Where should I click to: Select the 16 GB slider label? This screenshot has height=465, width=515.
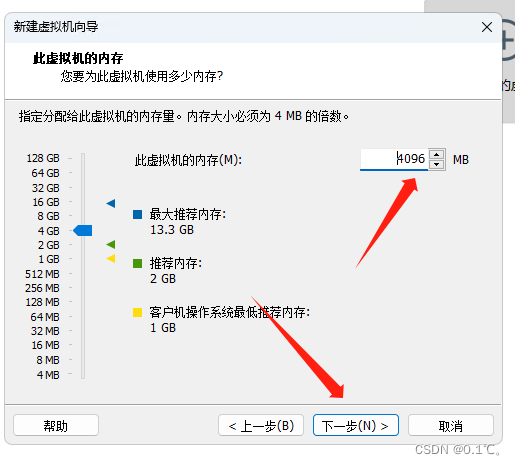point(46,202)
